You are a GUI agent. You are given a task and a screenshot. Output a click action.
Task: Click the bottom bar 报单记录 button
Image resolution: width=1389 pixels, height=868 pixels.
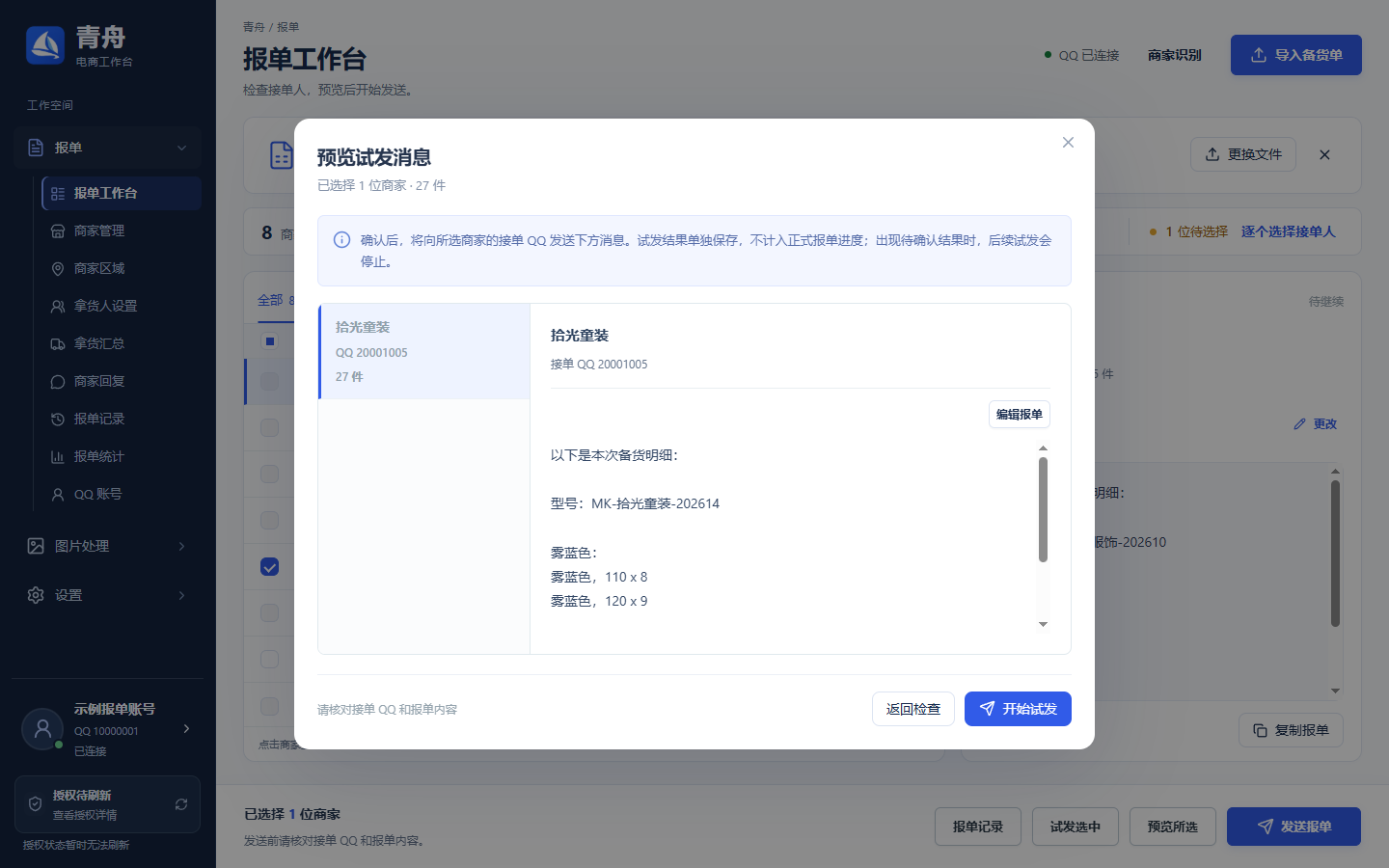point(978,827)
